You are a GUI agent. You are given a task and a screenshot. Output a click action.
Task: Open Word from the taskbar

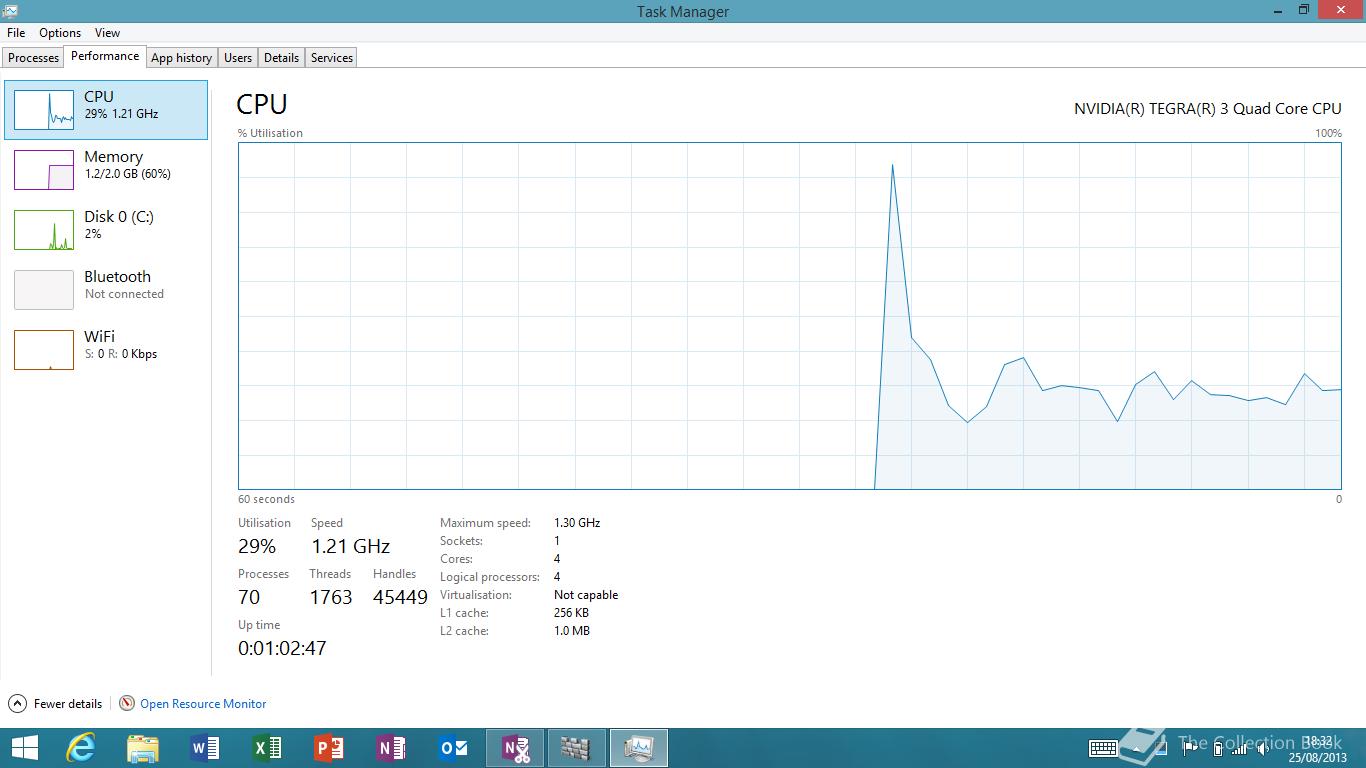coord(205,748)
